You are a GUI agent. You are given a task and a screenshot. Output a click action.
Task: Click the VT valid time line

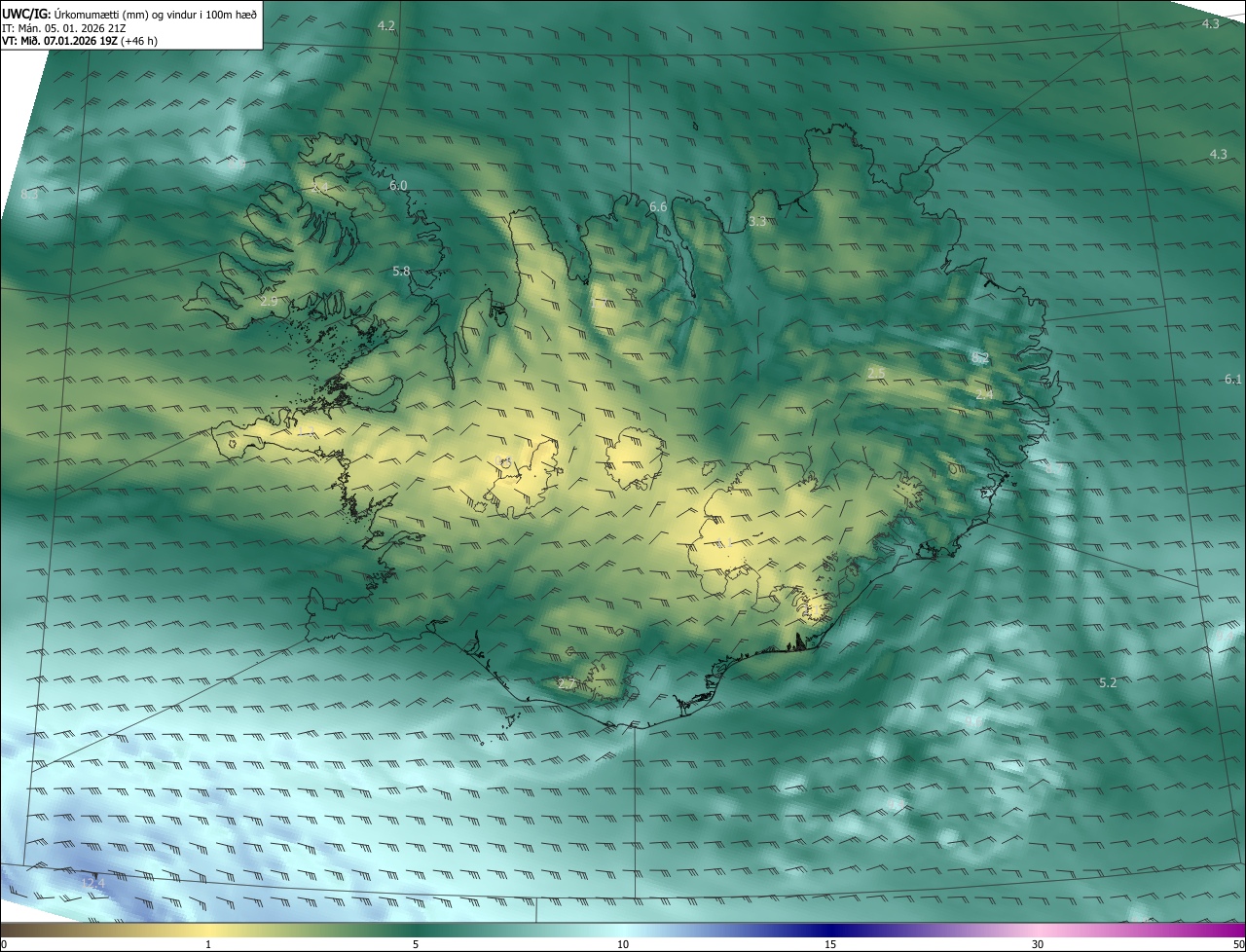tap(79, 41)
